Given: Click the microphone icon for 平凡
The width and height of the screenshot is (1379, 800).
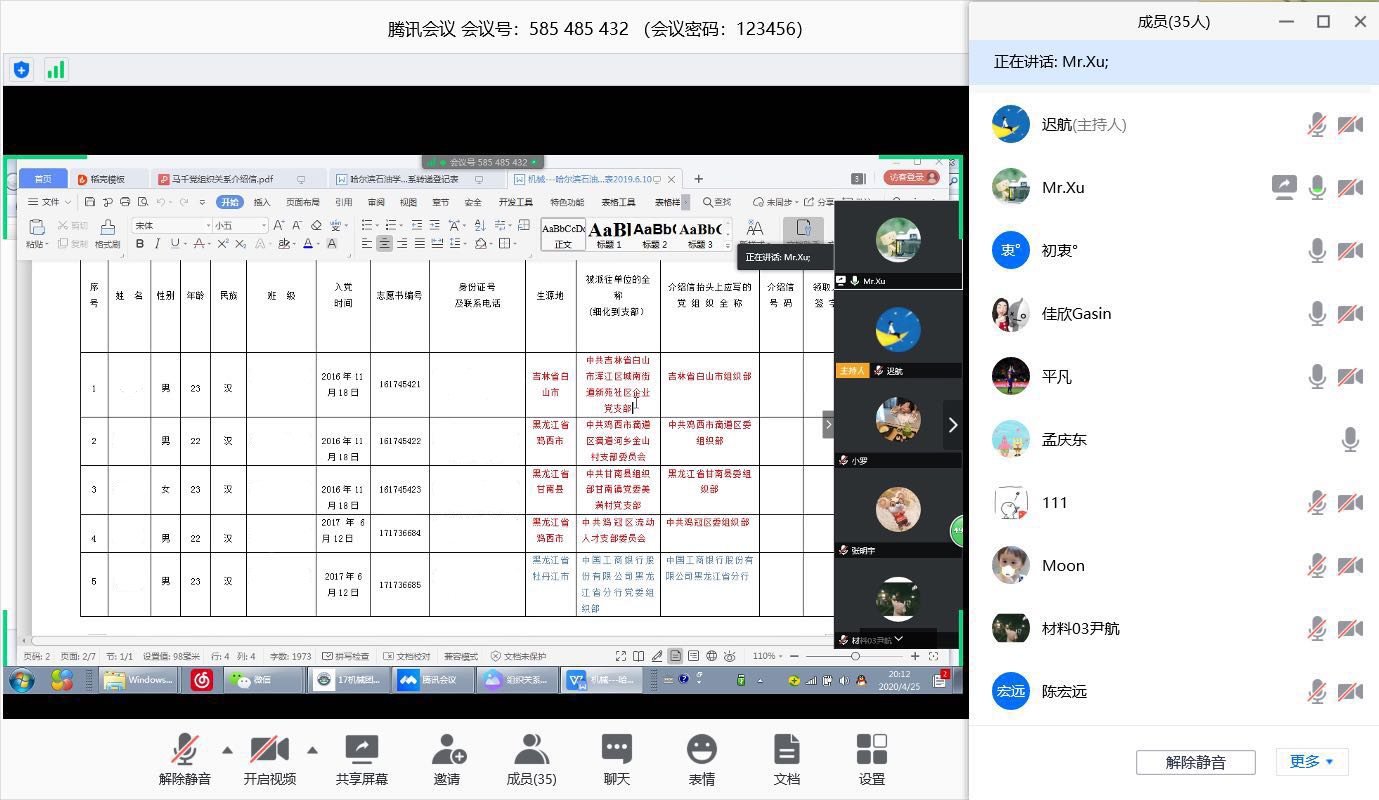Looking at the screenshot, I should tap(1317, 376).
